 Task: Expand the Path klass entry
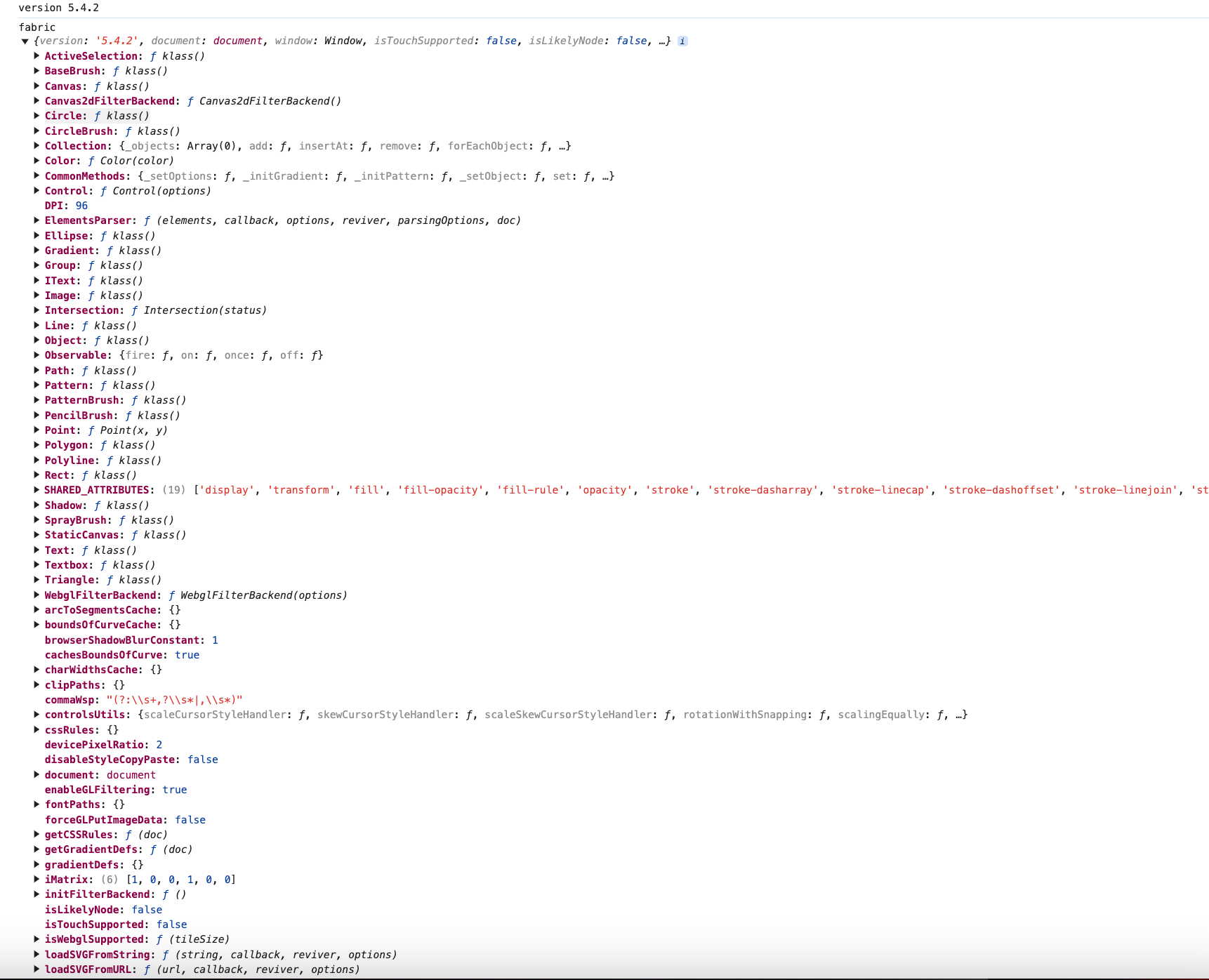37,370
